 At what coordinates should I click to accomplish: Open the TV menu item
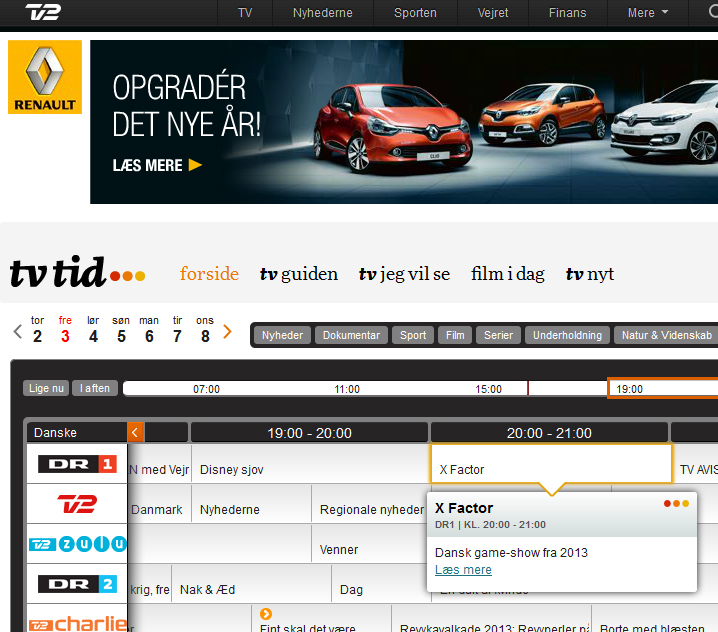pyautogui.click(x=245, y=13)
